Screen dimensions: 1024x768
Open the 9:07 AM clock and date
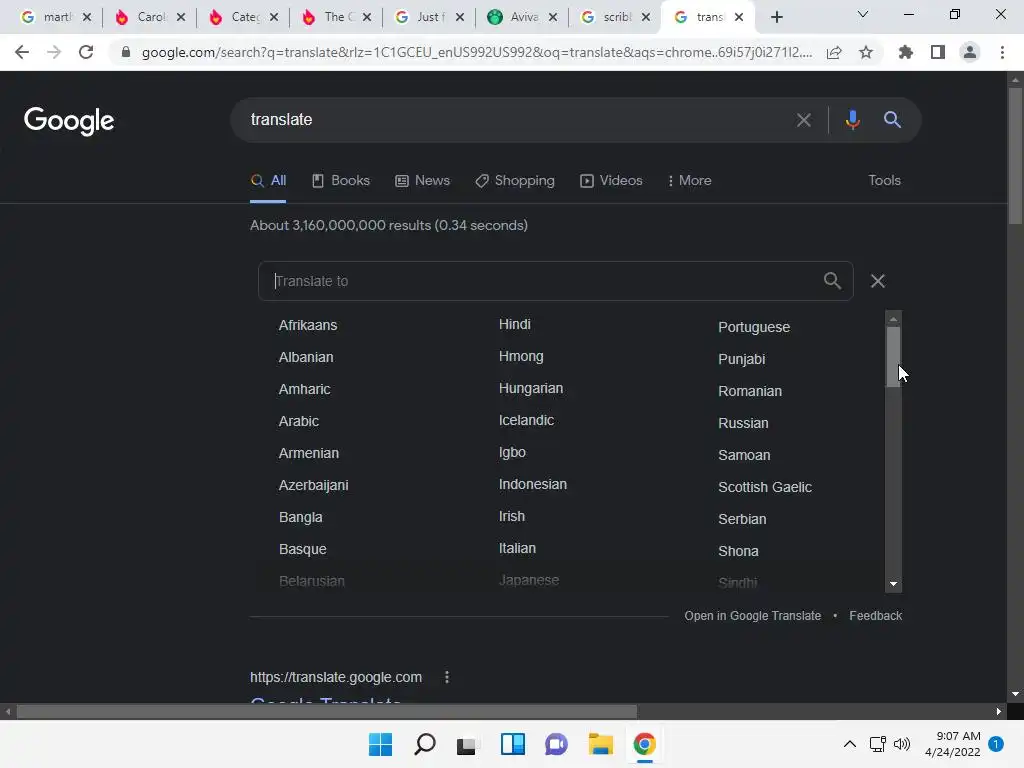953,744
